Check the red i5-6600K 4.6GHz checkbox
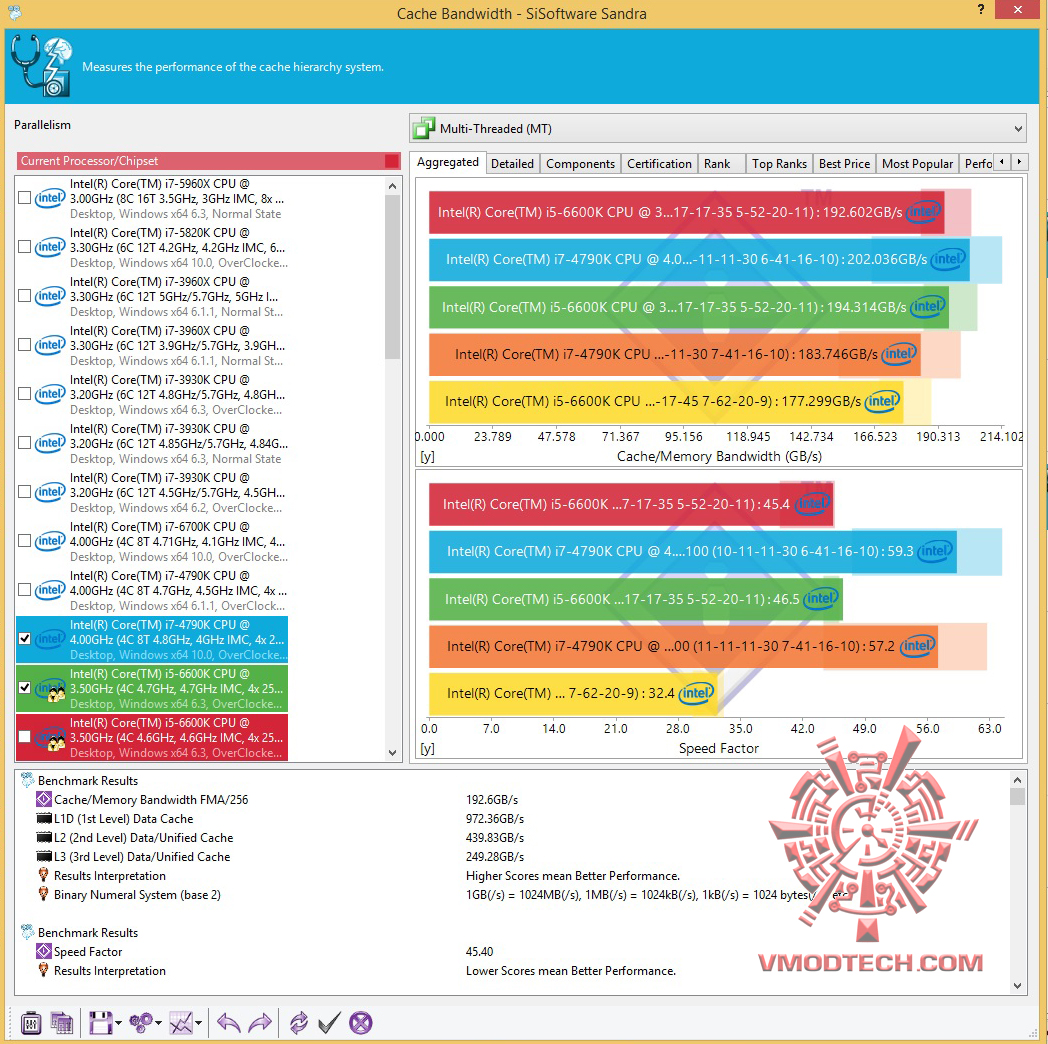The image size is (1048, 1044). [25, 737]
